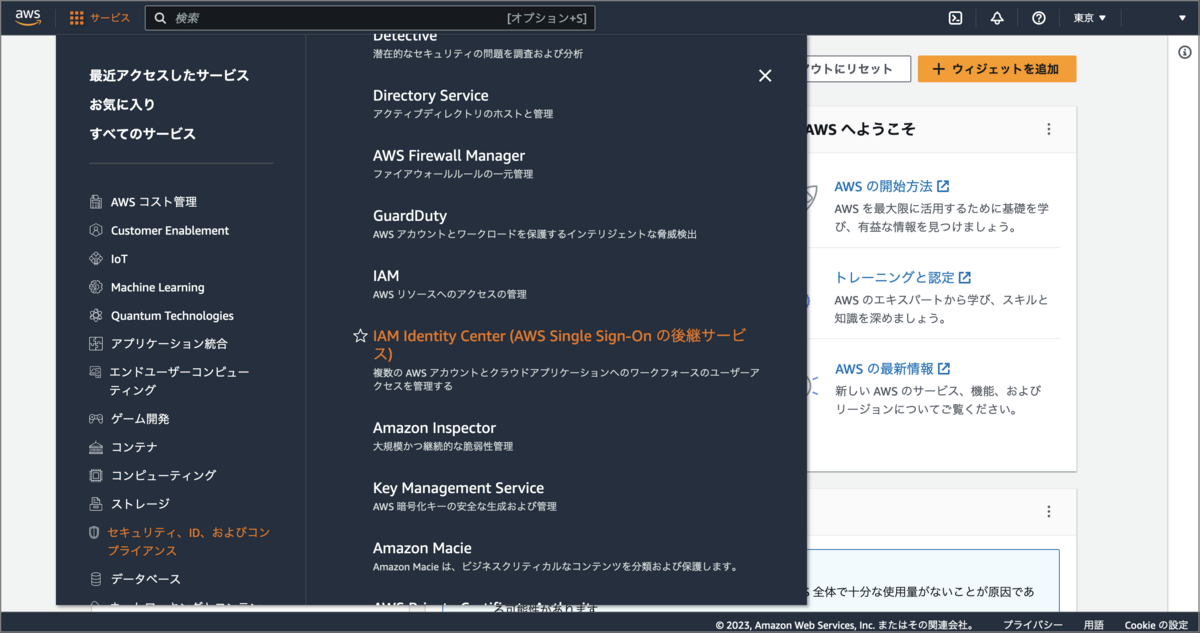Open Amazon Inspector
The width and height of the screenshot is (1200, 633).
[434, 428]
